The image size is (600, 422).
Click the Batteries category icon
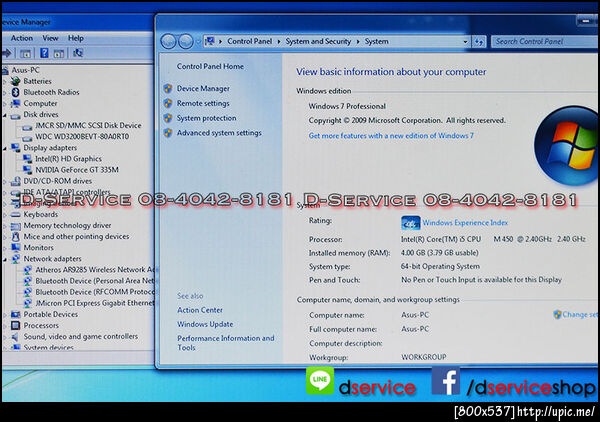click(16, 81)
